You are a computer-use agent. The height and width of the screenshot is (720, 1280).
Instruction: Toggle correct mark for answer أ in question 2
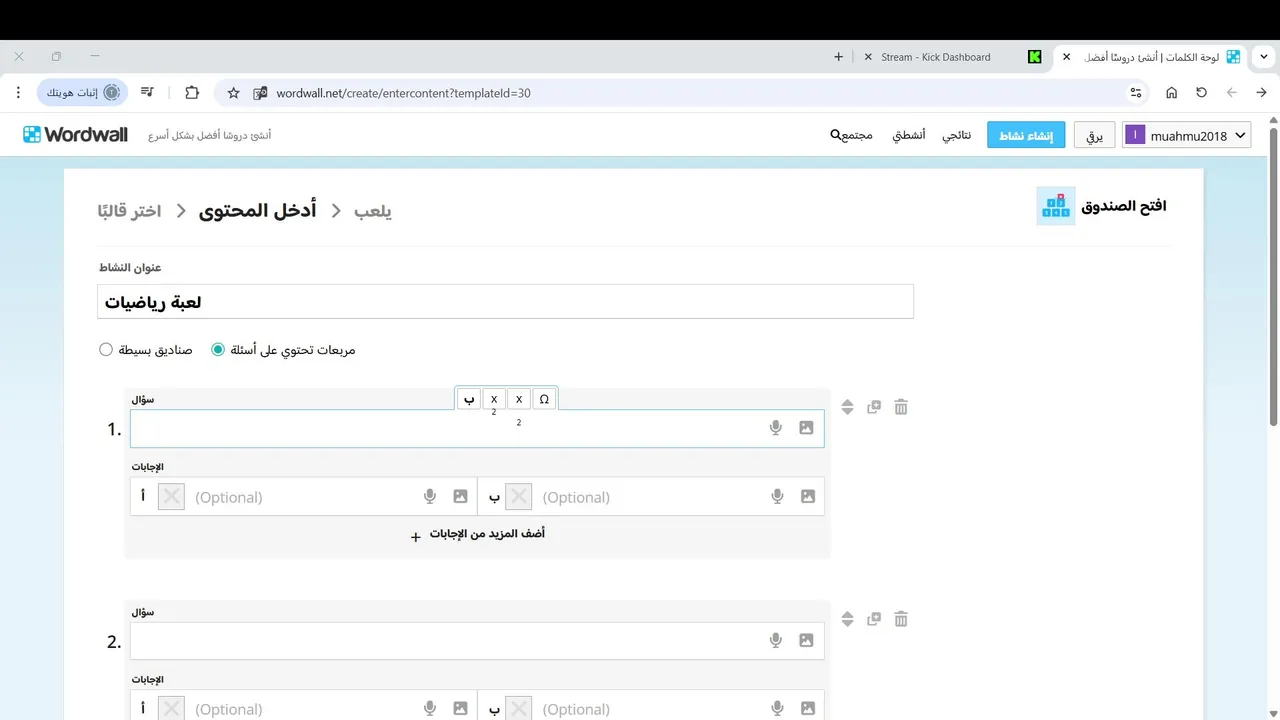[x=172, y=708]
